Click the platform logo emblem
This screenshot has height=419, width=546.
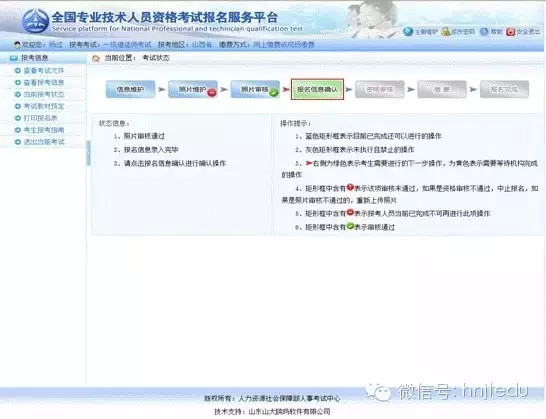click(35, 21)
